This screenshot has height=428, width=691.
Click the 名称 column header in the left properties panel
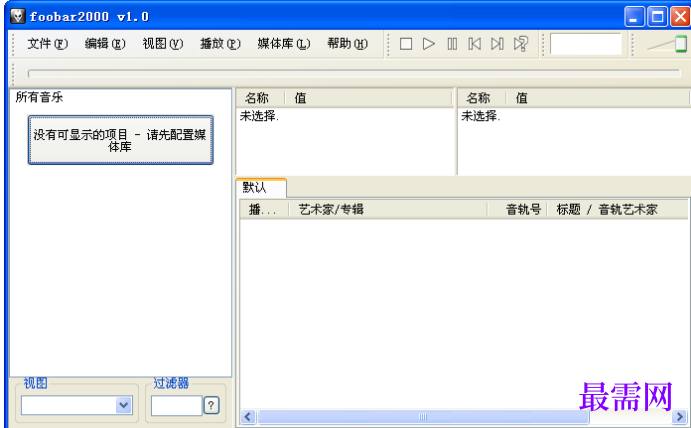261,98
